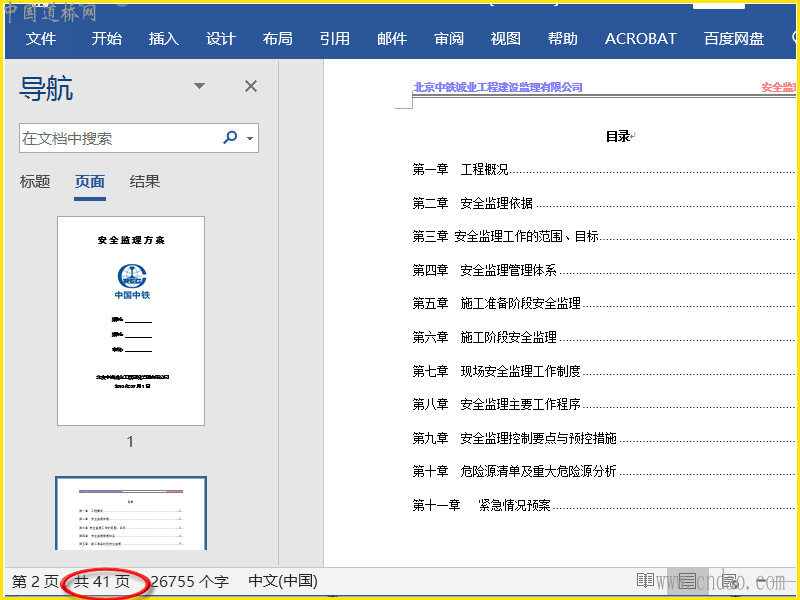Go to 第九章 安全监理控制要点与预控措施 entry
The width and height of the screenshot is (800, 600).
coord(514,438)
